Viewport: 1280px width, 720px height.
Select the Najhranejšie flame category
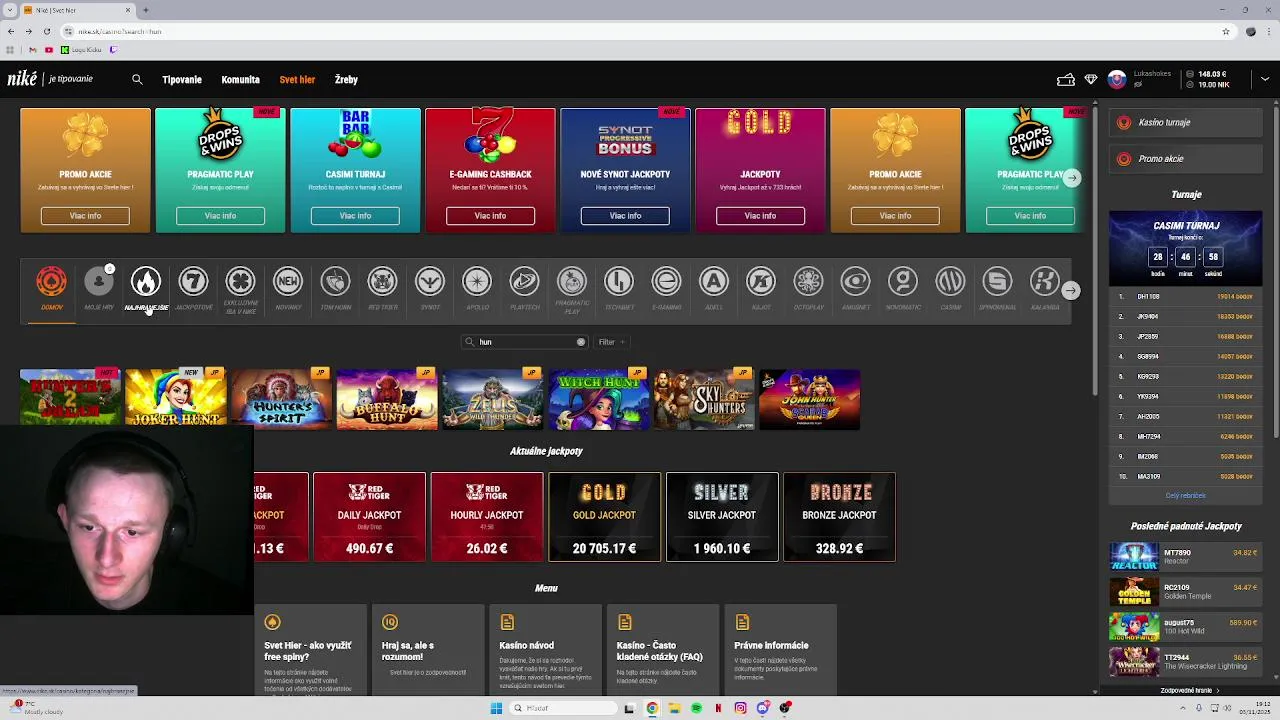click(x=146, y=289)
